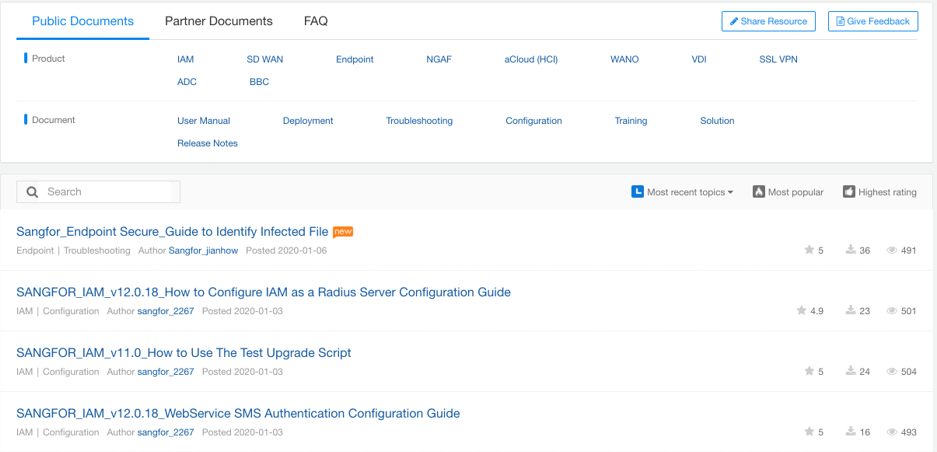Click the search magnifier icon
Image resolution: width=937 pixels, height=452 pixels.
point(33,192)
